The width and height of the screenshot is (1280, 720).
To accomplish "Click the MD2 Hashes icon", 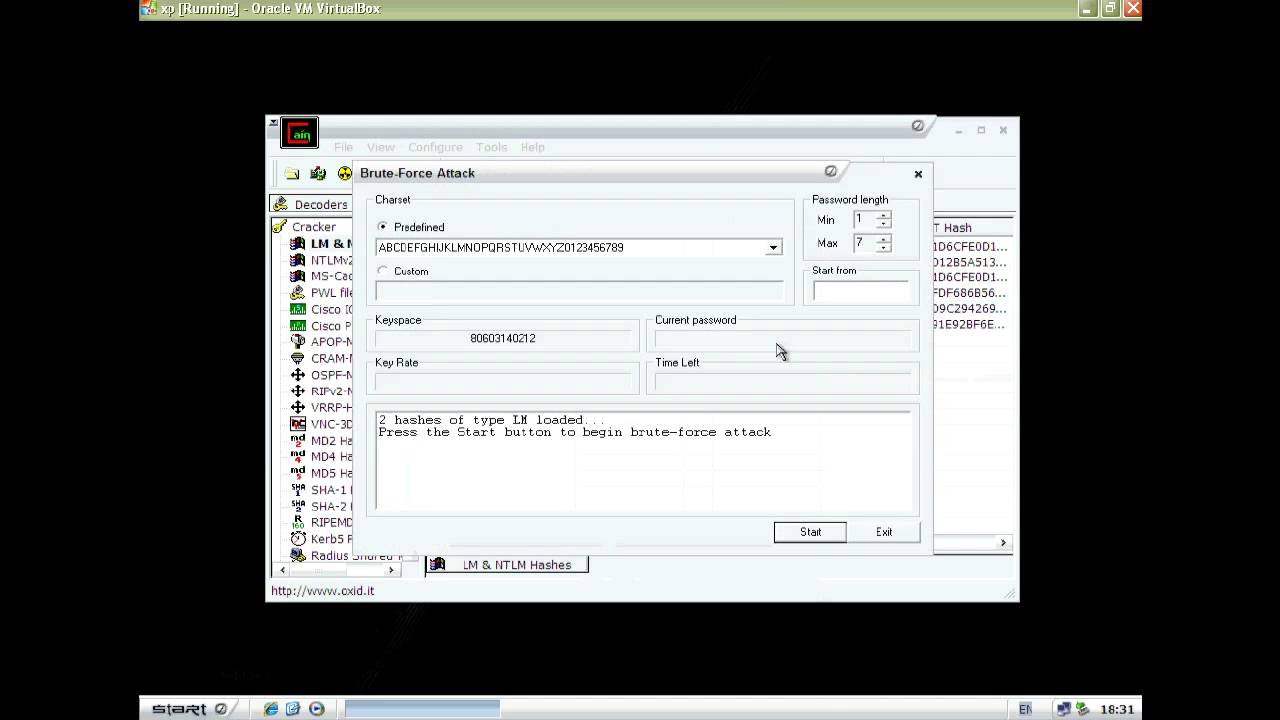I will [298, 440].
